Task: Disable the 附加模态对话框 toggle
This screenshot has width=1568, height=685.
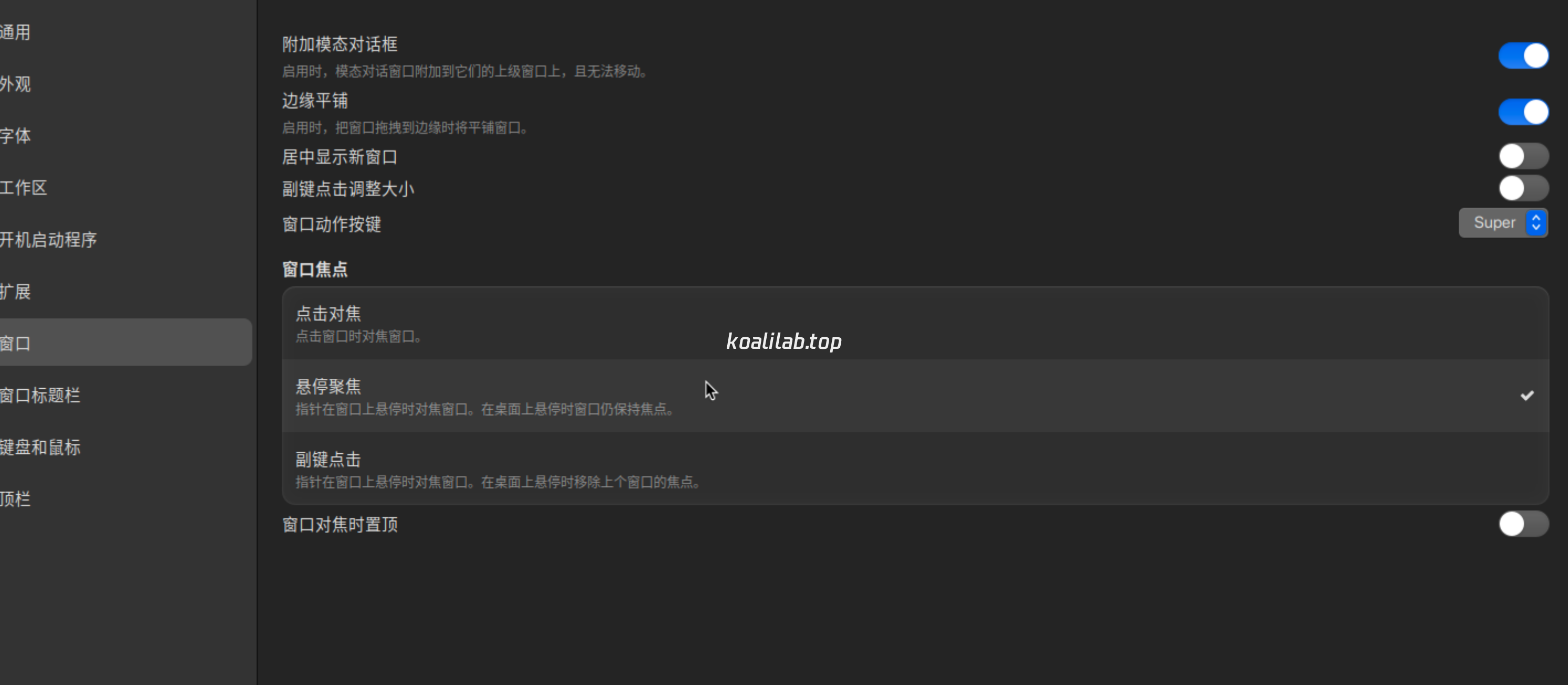Action: pyautogui.click(x=1523, y=56)
